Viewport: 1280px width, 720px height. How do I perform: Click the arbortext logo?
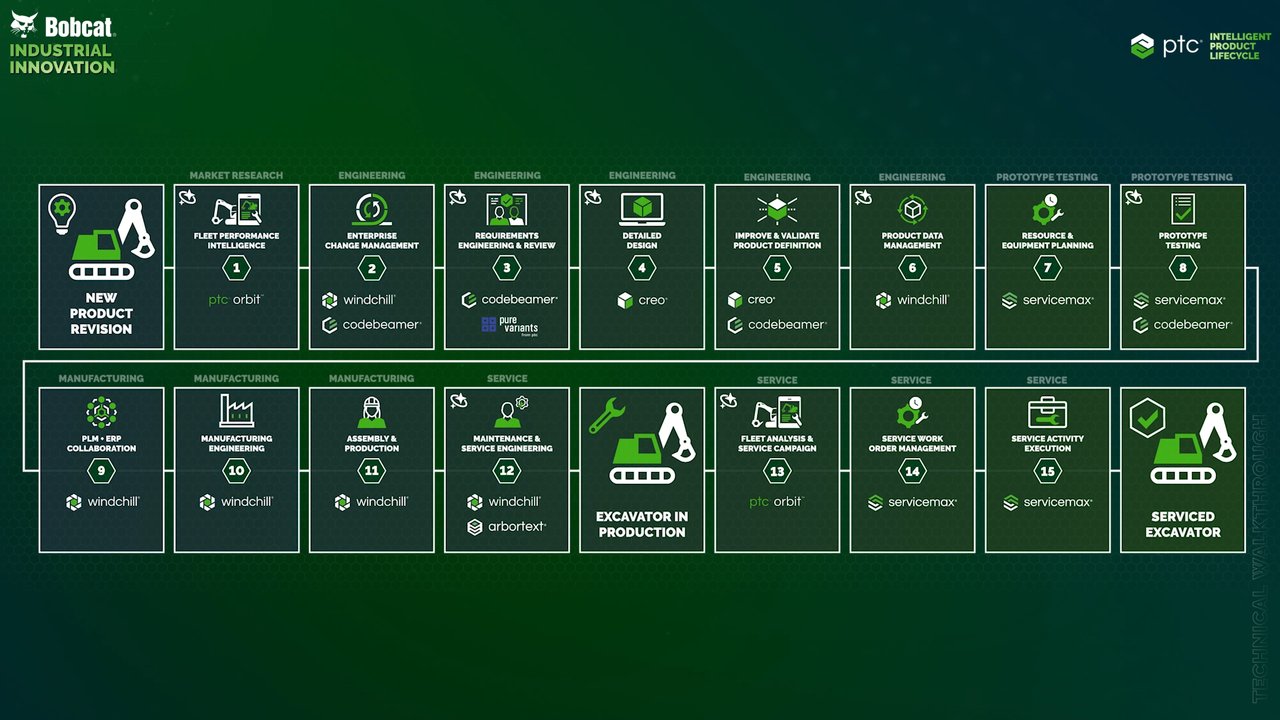pos(507,527)
